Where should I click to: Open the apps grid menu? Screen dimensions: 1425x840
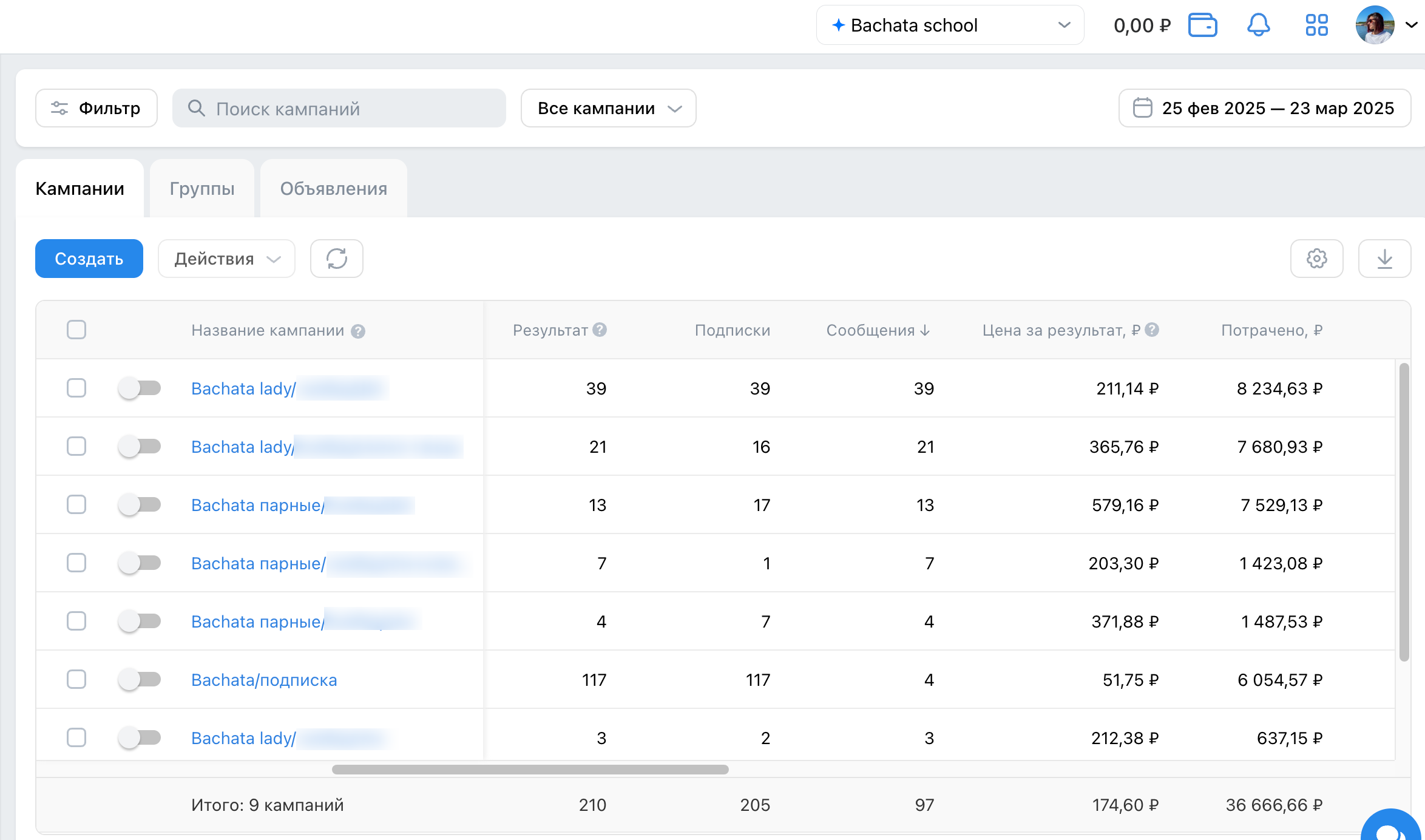pyautogui.click(x=1316, y=25)
